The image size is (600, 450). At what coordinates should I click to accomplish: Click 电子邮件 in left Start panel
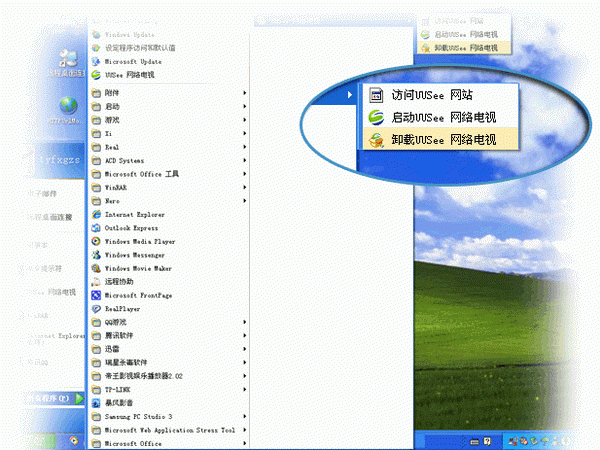pyautogui.click(x=43, y=194)
